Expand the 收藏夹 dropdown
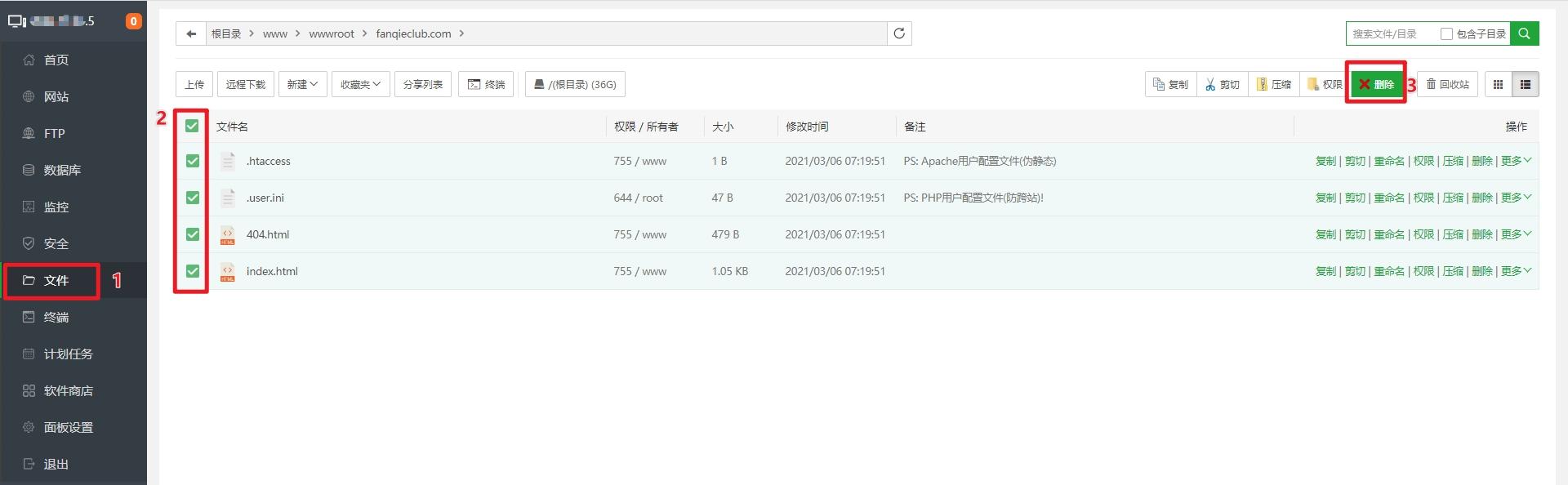1568x485 pixels. (360, 84)
